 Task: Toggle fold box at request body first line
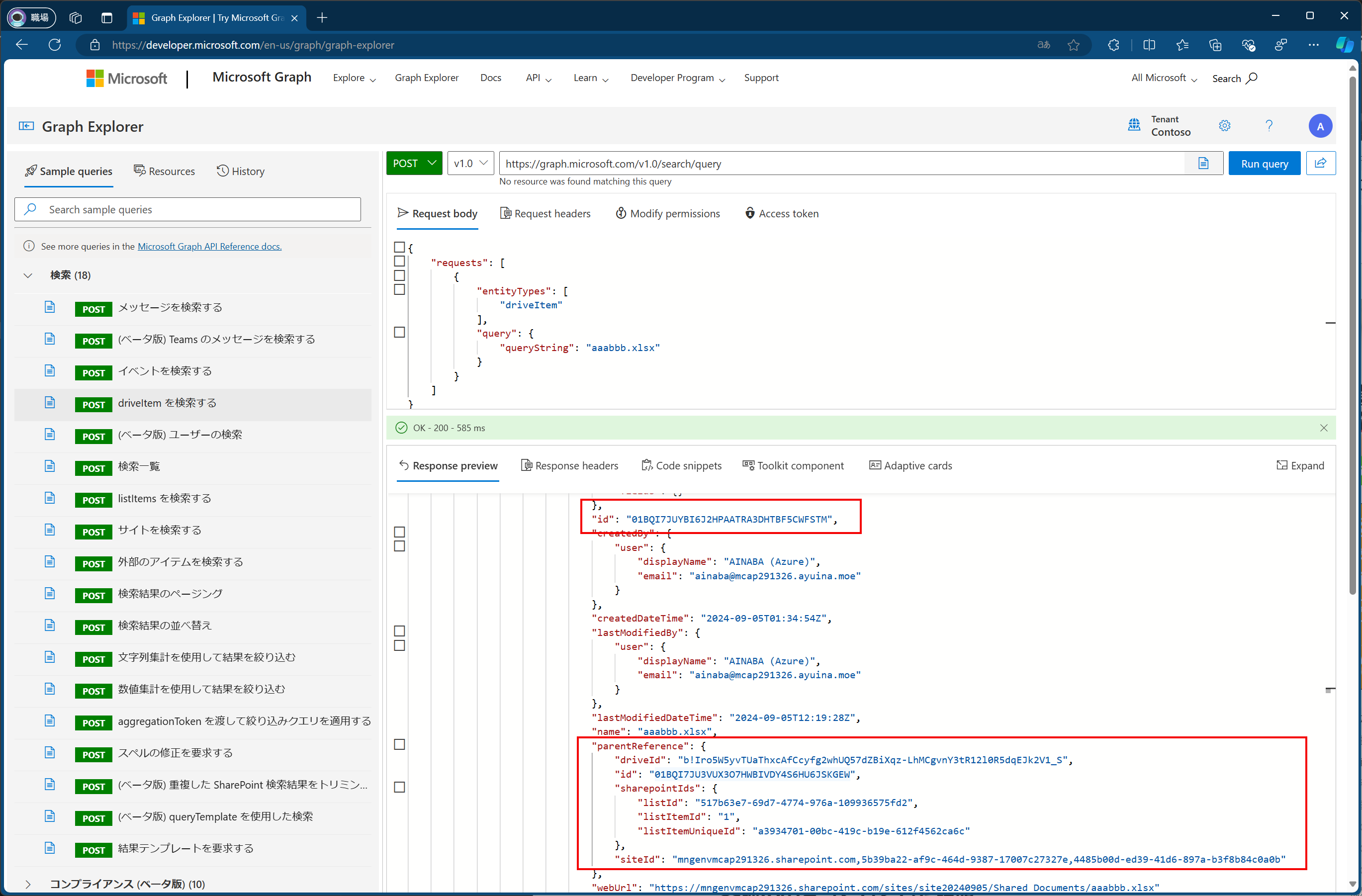point(399,247)
